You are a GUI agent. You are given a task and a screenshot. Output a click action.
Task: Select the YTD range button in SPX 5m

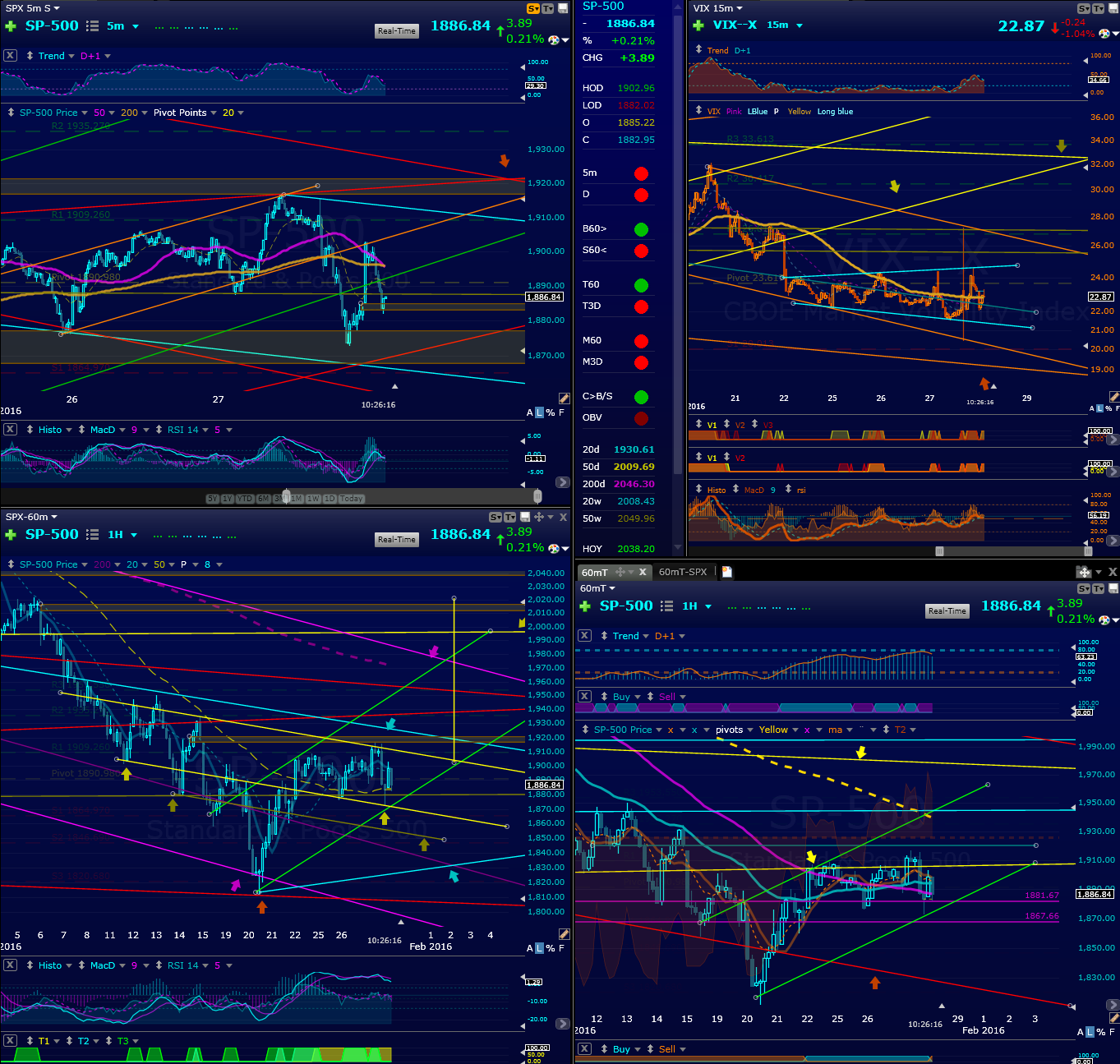tap(245, 499)
